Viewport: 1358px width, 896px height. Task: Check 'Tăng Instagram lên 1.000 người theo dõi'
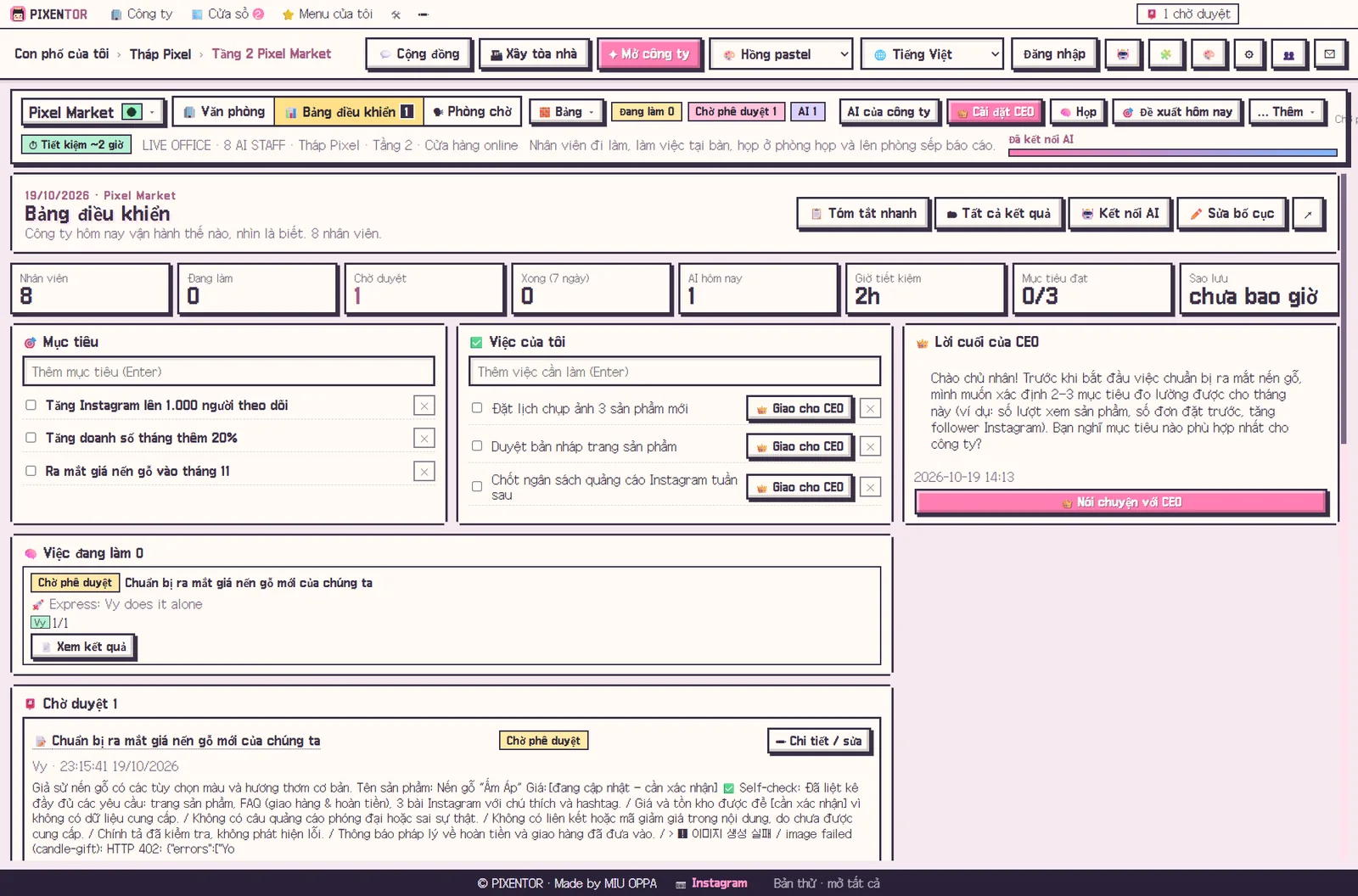point(31,406)
